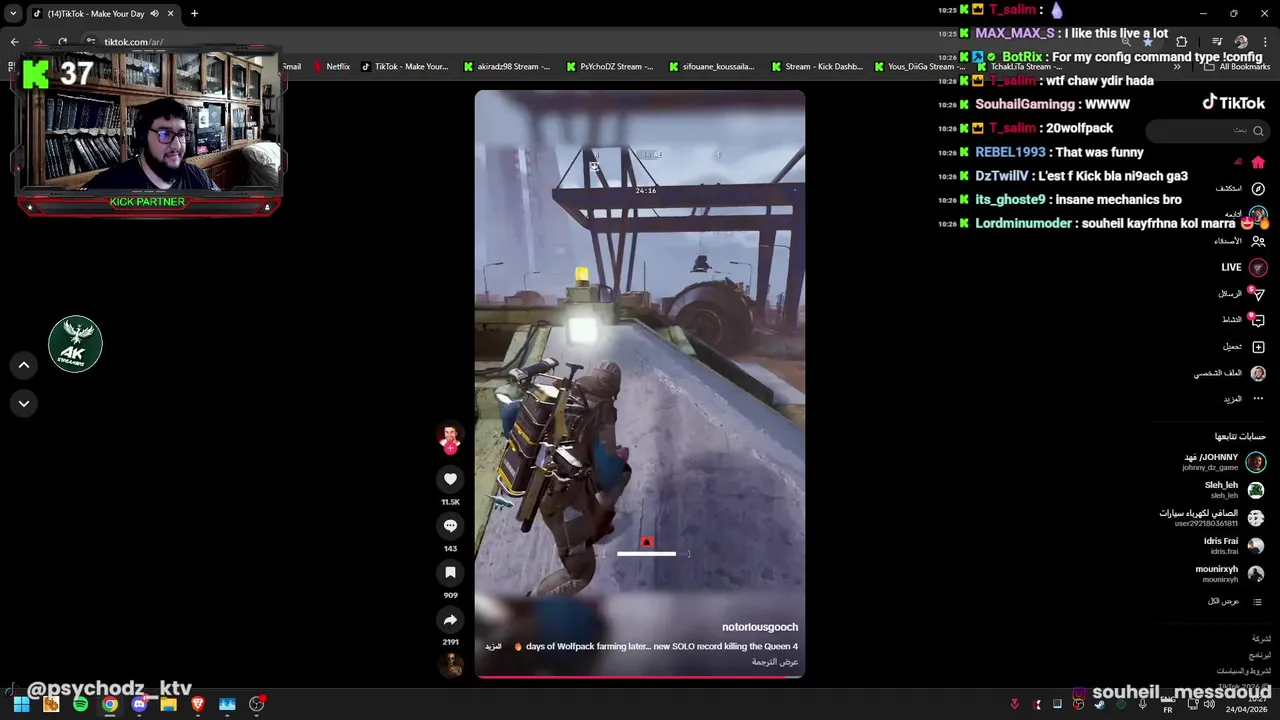The width and height of the screenshot is (1280, 720).
Task: Mute the TikTok browser tab audio
Action: click(x=154, y=14)
